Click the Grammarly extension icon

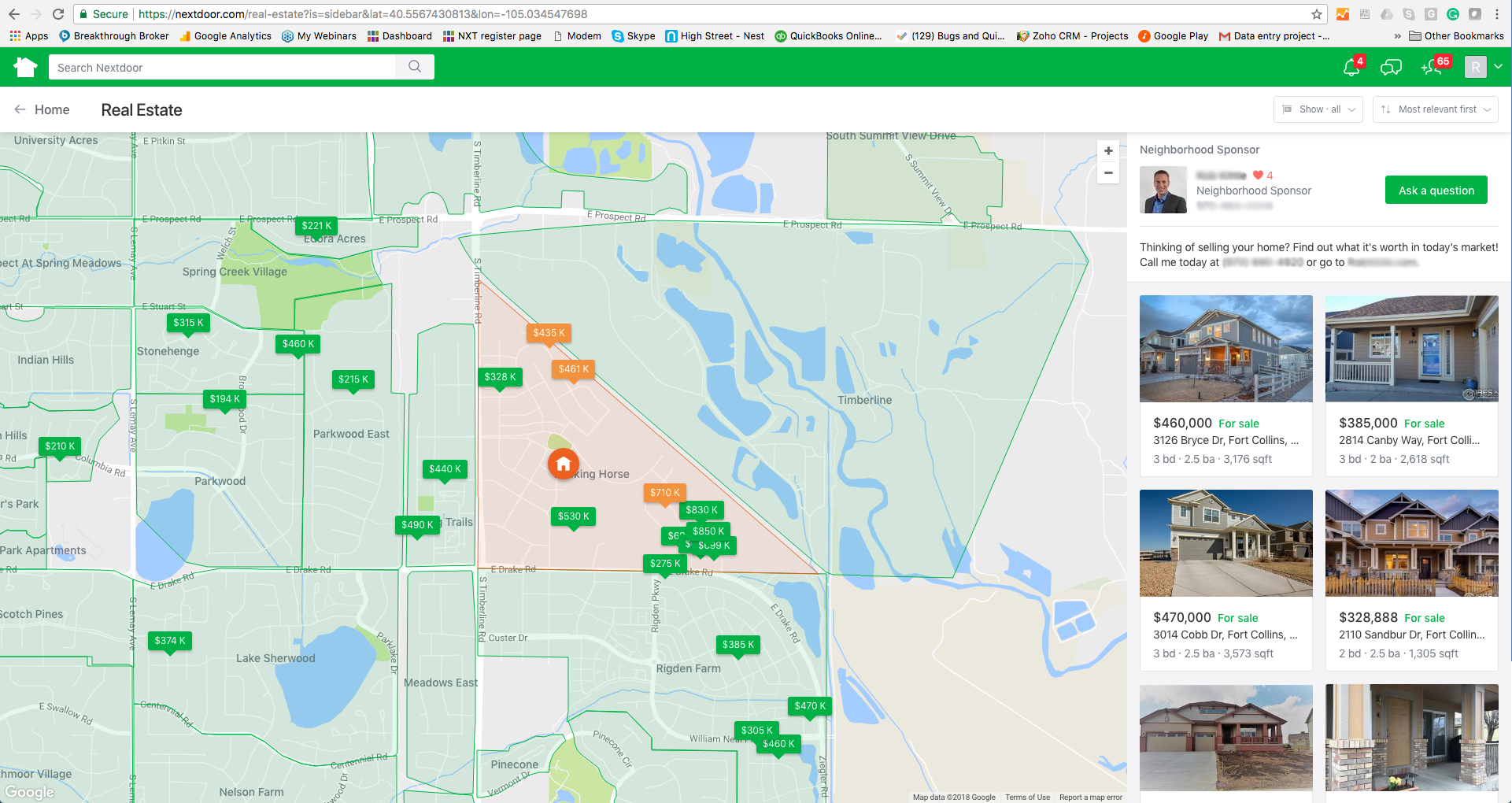(x=1453, y=14)
